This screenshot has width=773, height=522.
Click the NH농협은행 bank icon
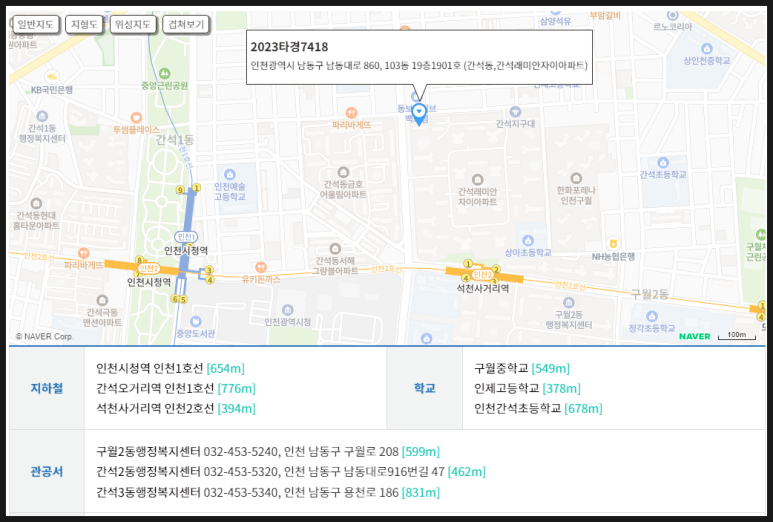(613, 244)
